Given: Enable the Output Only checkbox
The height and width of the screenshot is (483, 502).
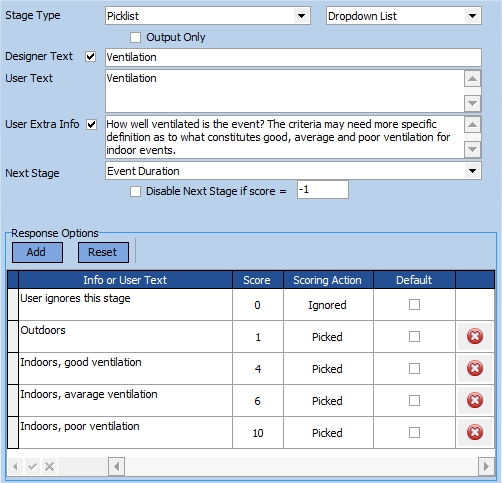Looking at the screenshot, I should [x=135, y=37].
